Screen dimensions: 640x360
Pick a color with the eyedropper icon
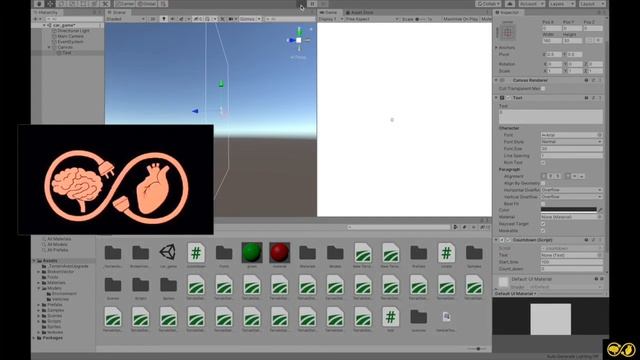(600, 210)
